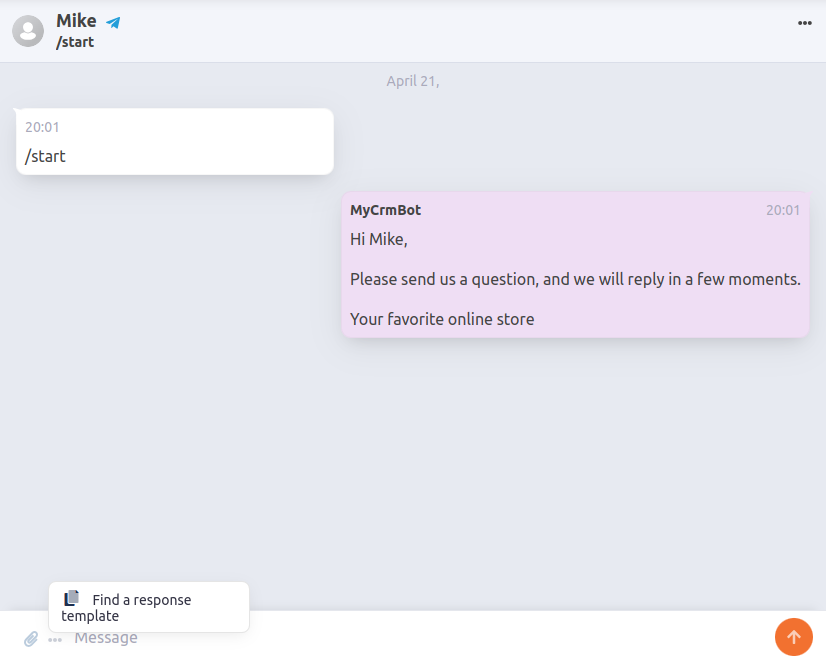Screen dimensions: 826x664
Task: Click the 20:01 timestamp on incoming message
Action: (x=42, y=127)
